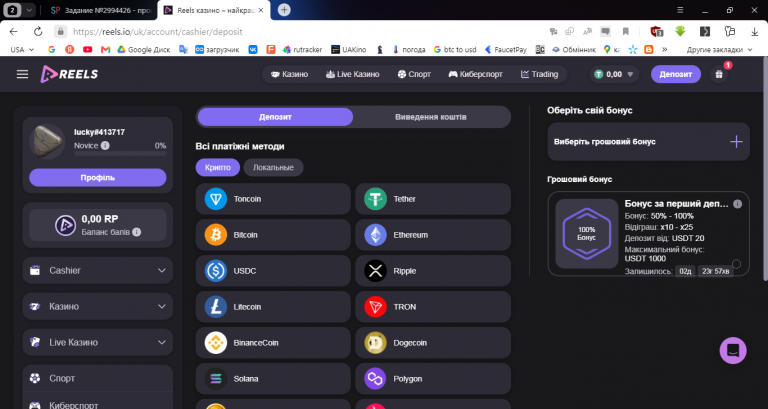Viewport: 768px width, 409px height.
Task: Select Polygon payment method
Action: 433,379
